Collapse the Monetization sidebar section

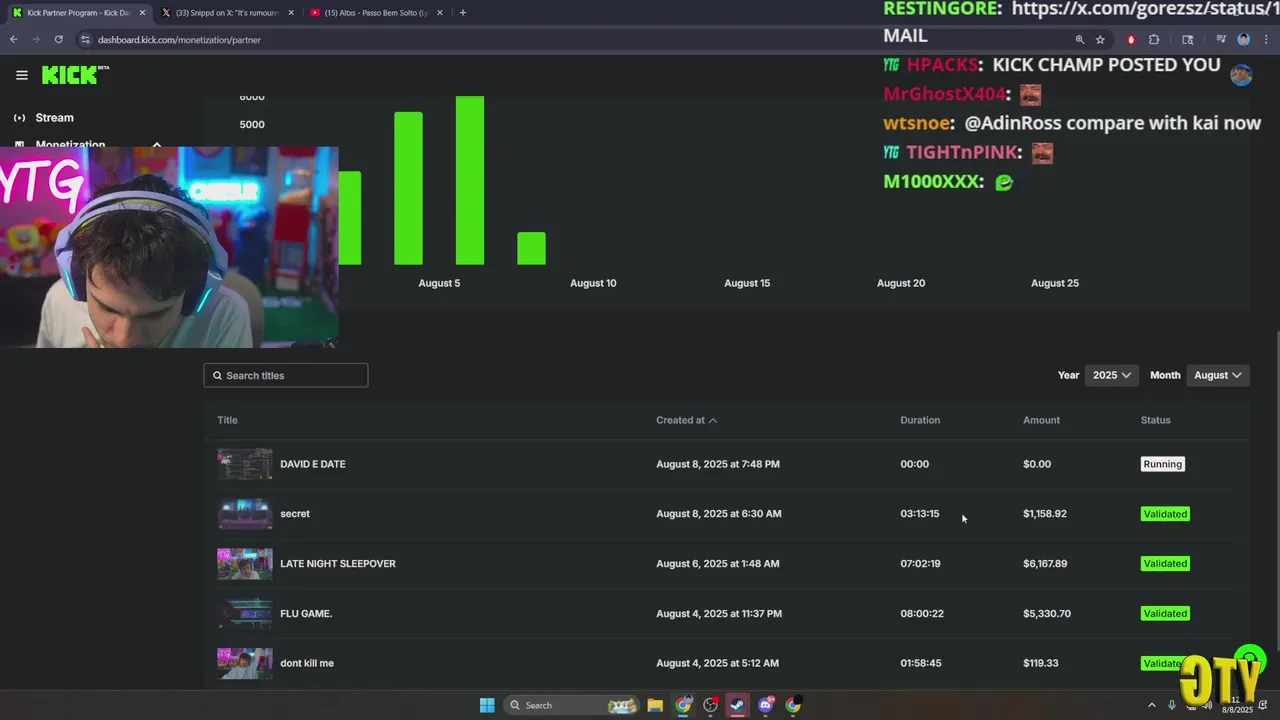[157, 145]
